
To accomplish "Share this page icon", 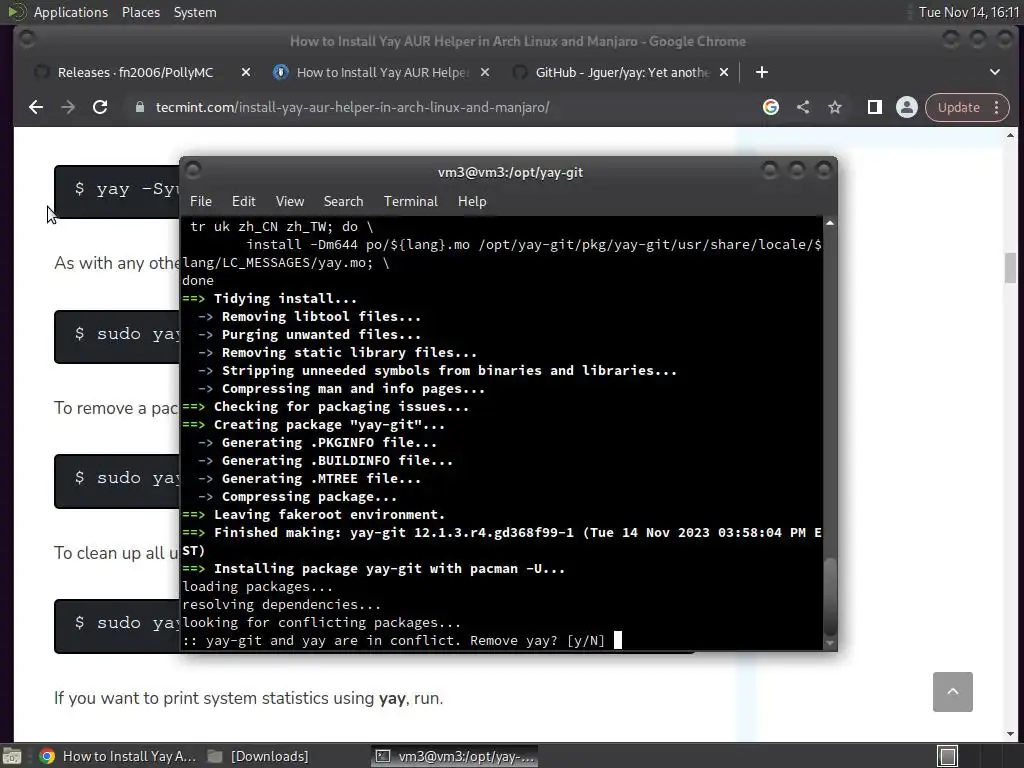I will (803, 107).
